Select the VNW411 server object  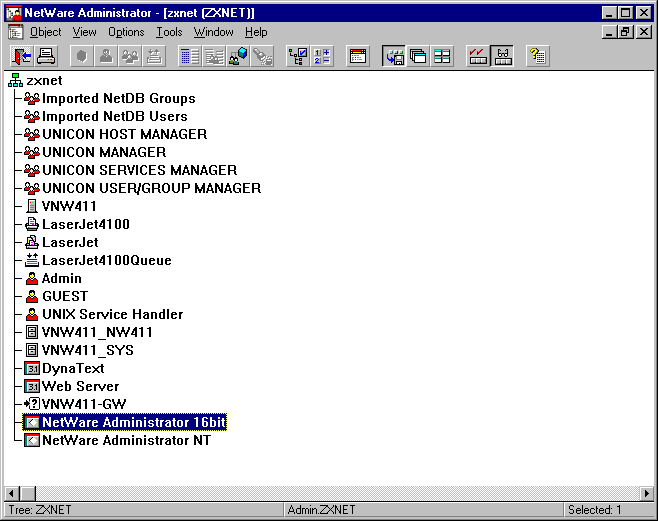pyautogui.click(x=60, y=206)
